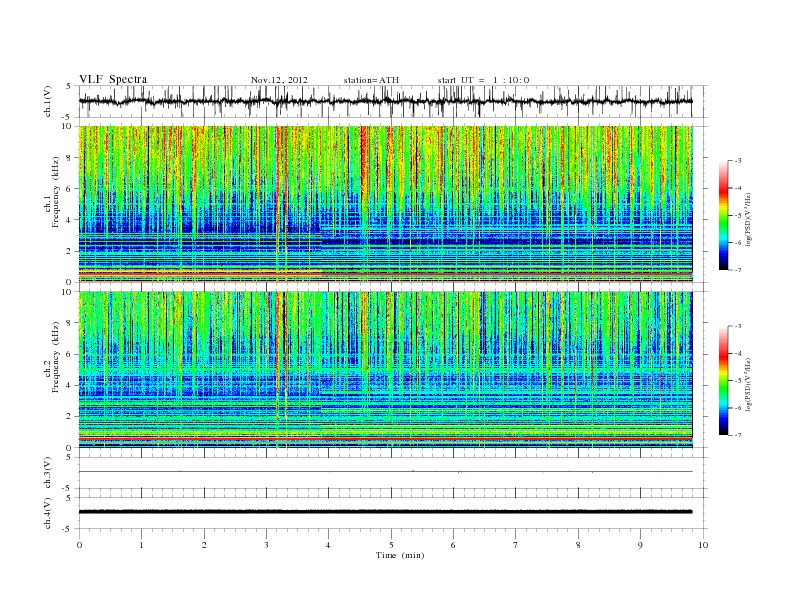Click the ch.1 spectrogram color scale bar
Screen dimensions: 792x612
click(x=723, y=216)
